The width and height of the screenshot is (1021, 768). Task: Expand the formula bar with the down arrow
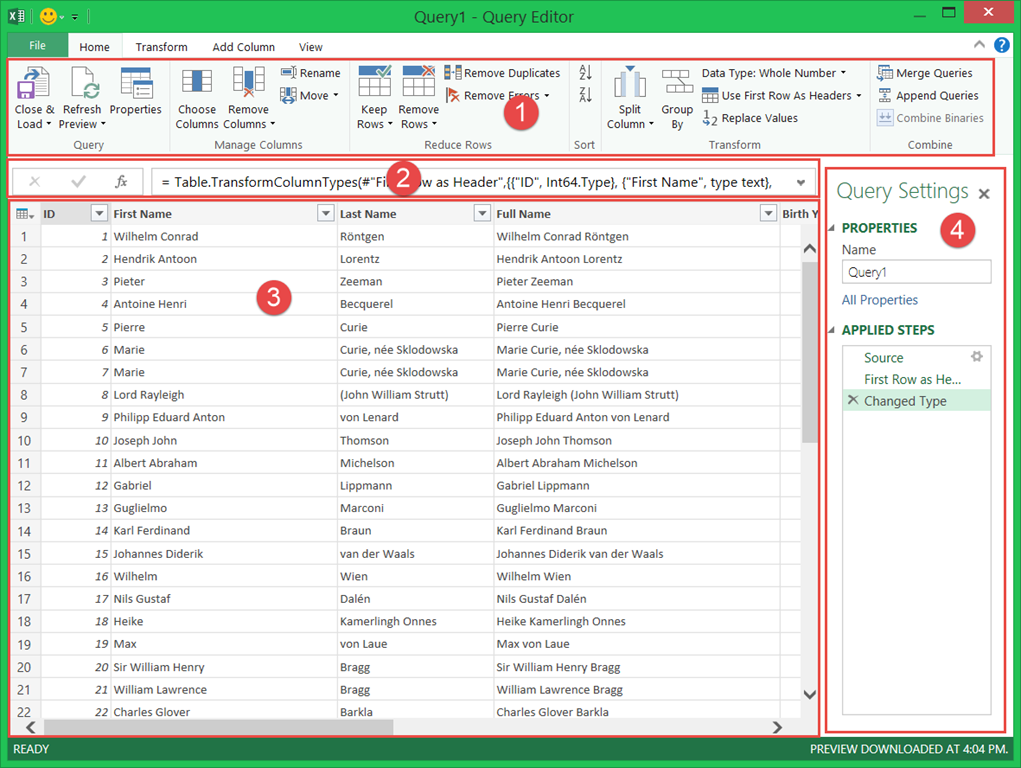coord(800,182)
